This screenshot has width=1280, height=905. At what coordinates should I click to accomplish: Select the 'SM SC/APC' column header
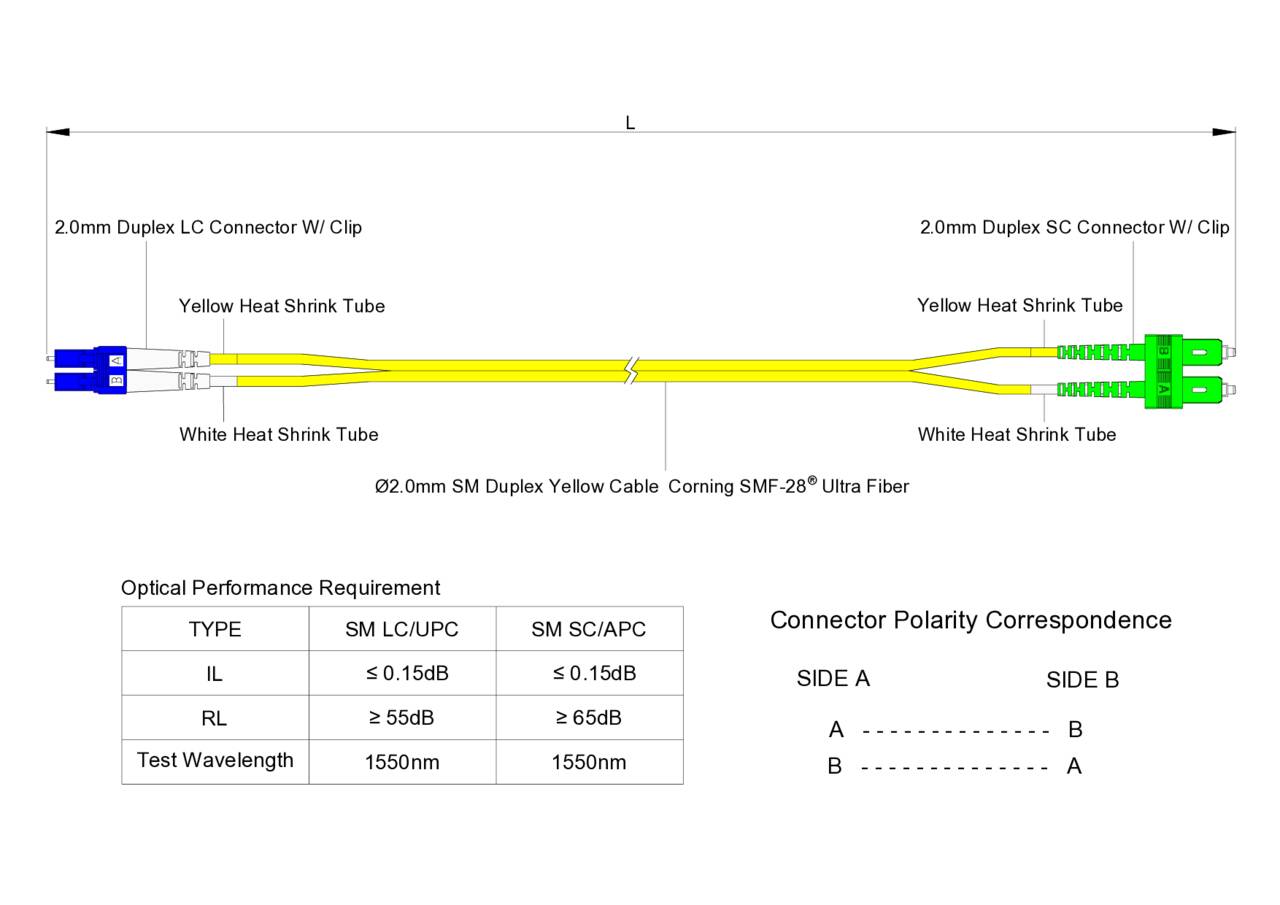click(x=588, y=629)
